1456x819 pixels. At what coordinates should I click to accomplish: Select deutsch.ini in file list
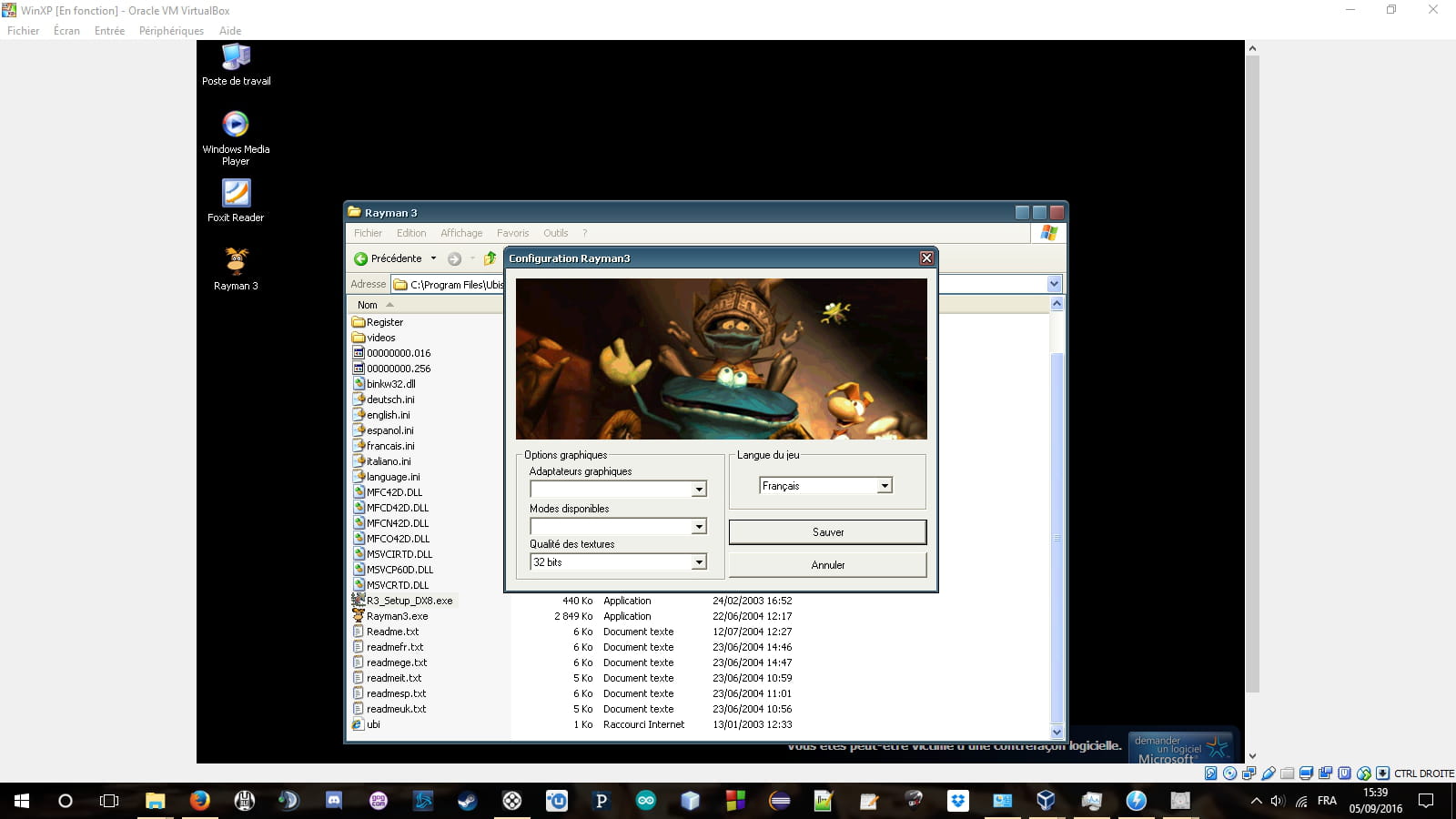click(x=383, y=399)
